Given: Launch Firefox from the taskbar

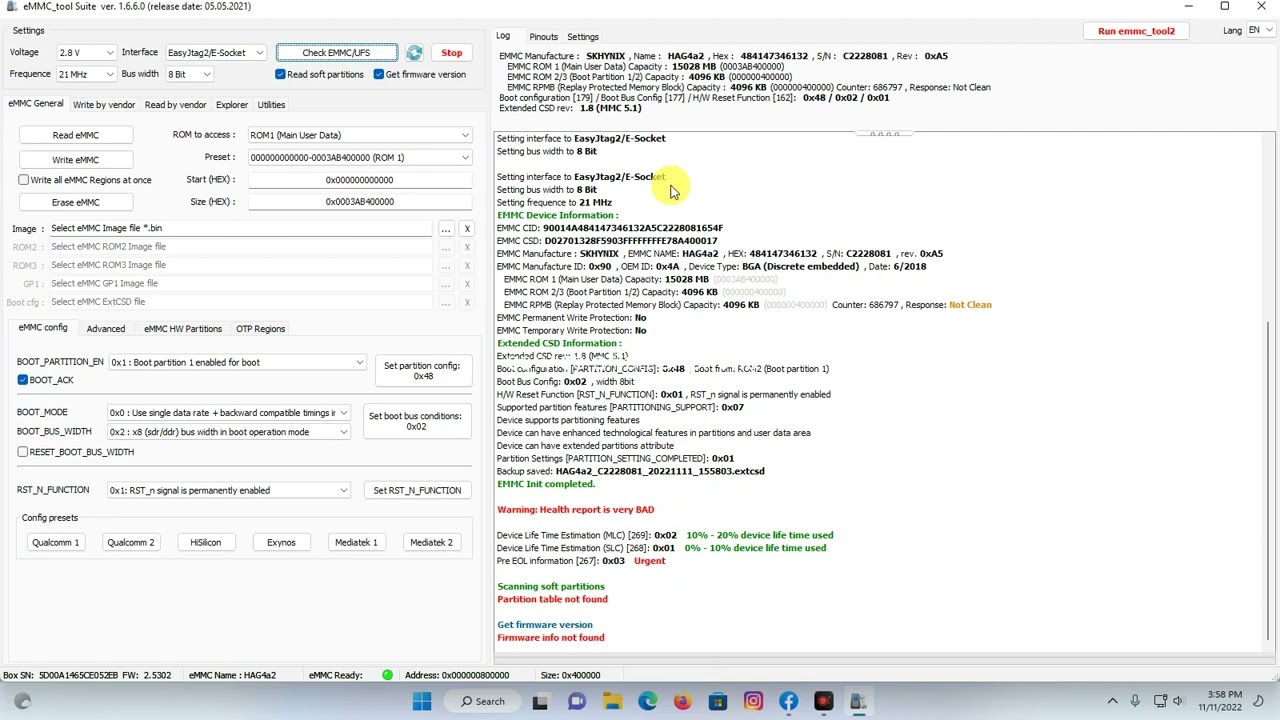Looking at the screenshot, I should click(x=682, y=701).
